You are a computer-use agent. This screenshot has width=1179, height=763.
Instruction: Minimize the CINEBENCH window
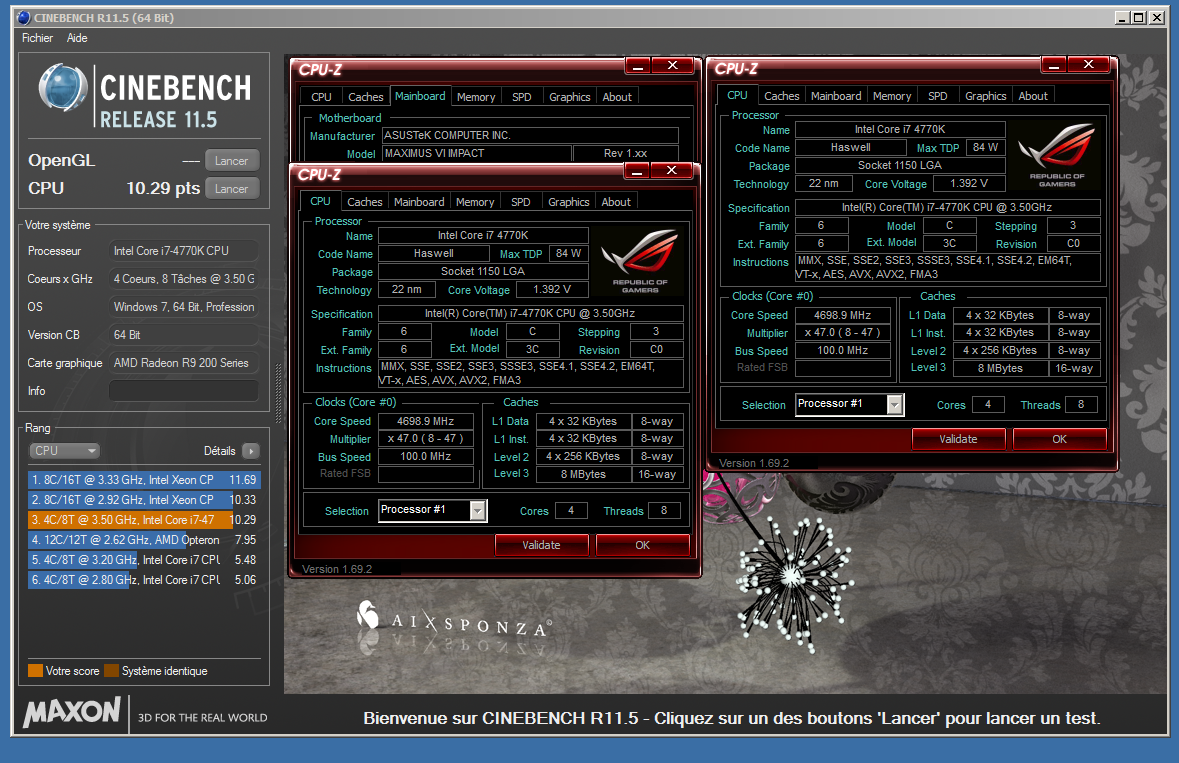coord(1123,17)
